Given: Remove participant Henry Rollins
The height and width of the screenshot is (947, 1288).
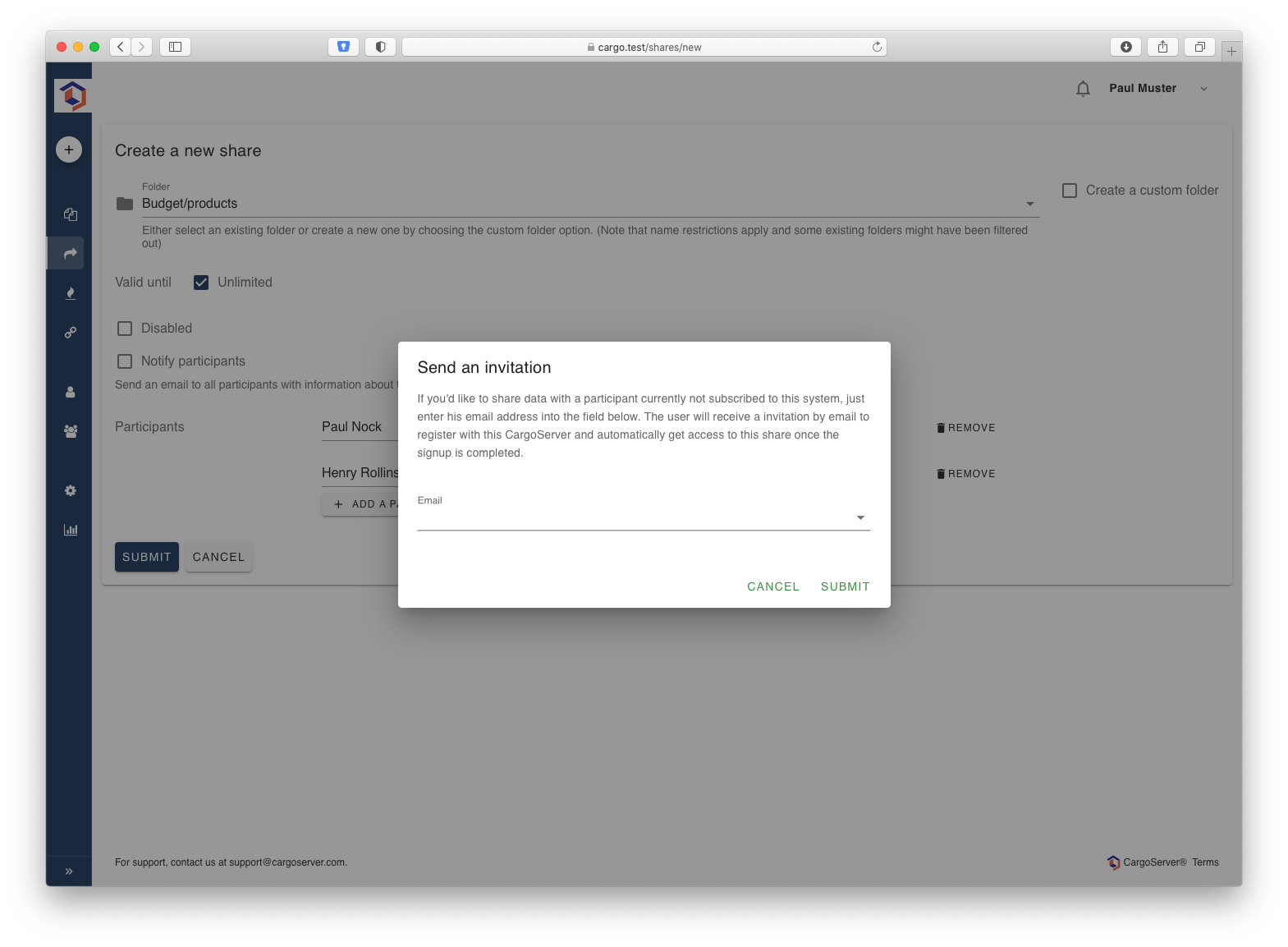Looking at the screenshot, I should coord(966,474).
